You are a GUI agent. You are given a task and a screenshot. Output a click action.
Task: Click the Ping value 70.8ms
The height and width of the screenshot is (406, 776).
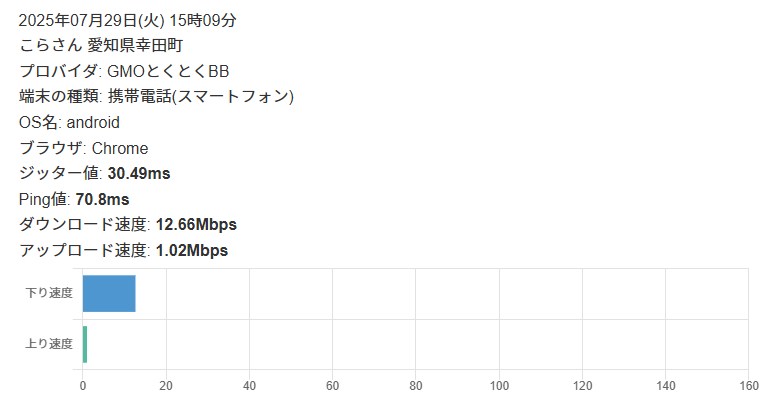102,200
